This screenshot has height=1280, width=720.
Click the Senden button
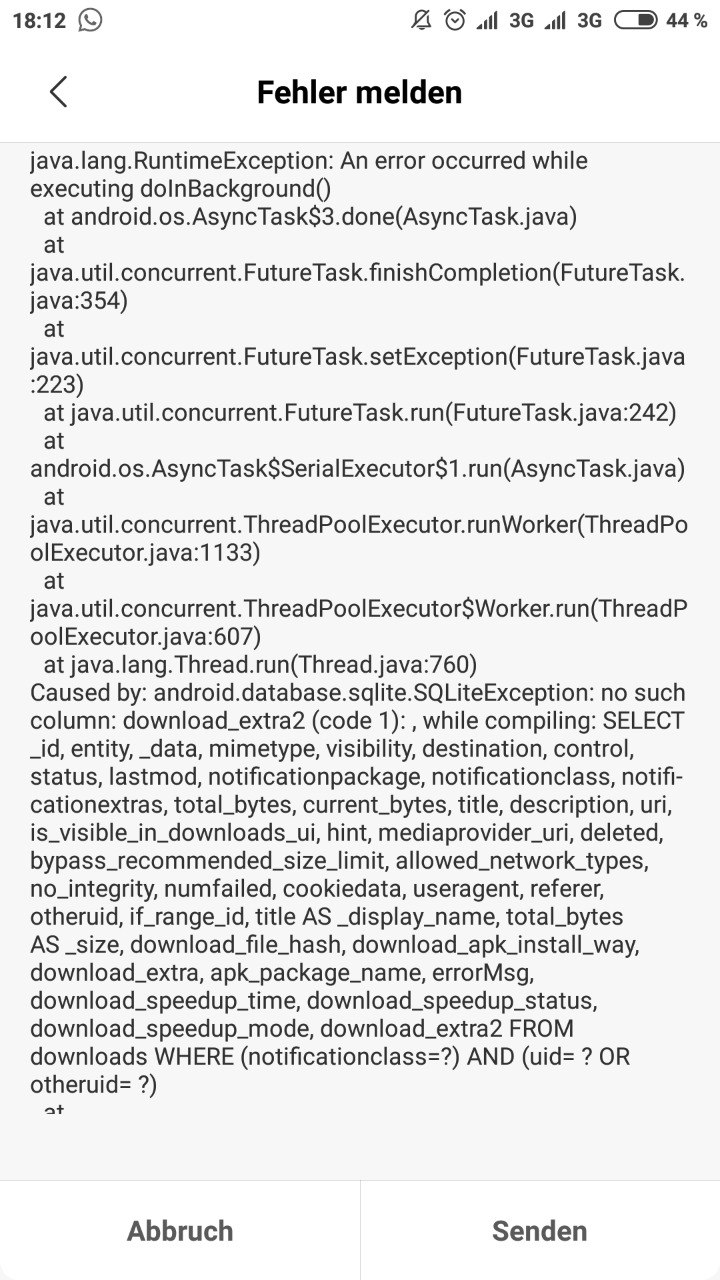[540, 1231]
